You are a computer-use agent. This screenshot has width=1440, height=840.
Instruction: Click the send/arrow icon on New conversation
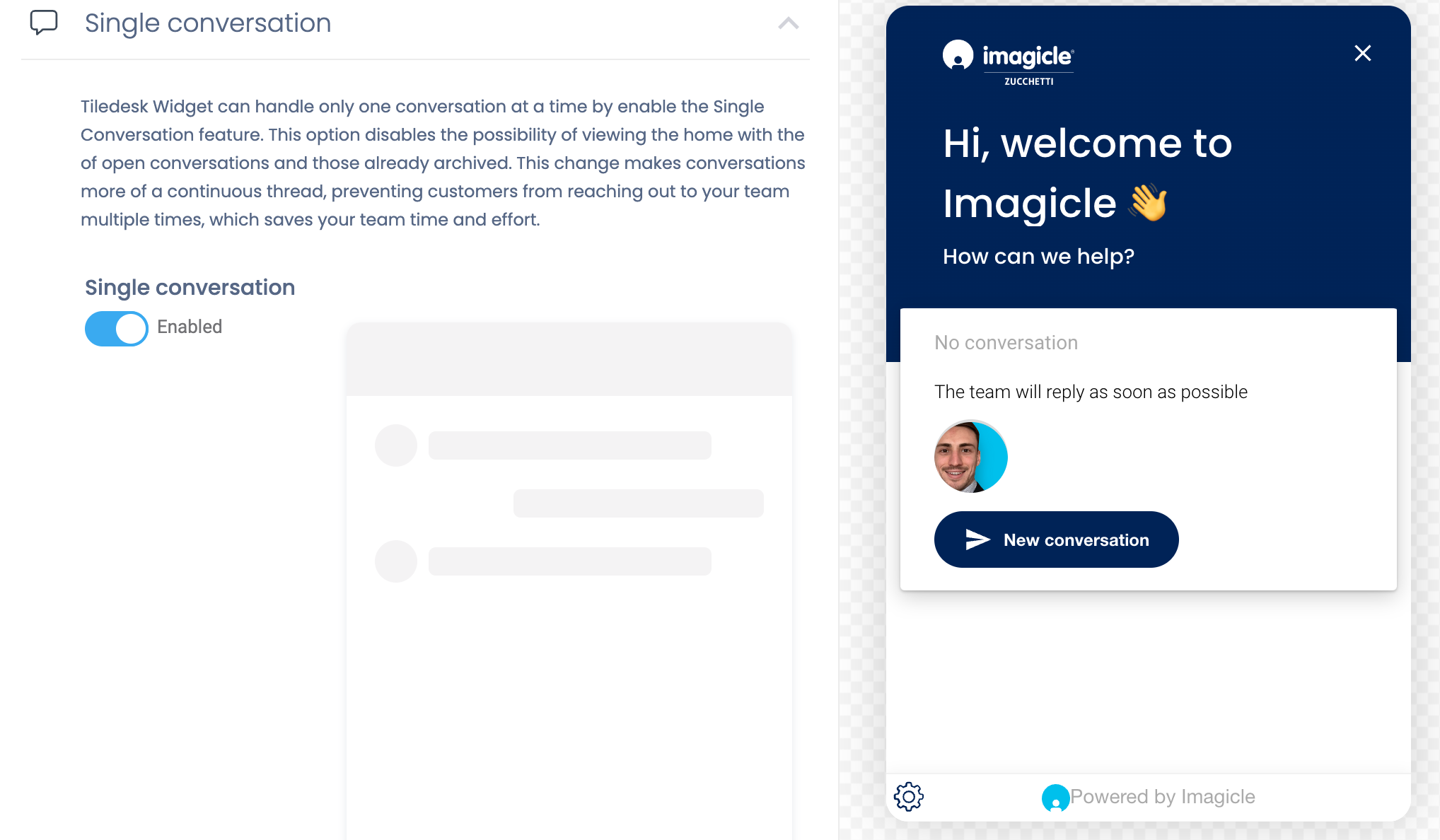point(979,540)
